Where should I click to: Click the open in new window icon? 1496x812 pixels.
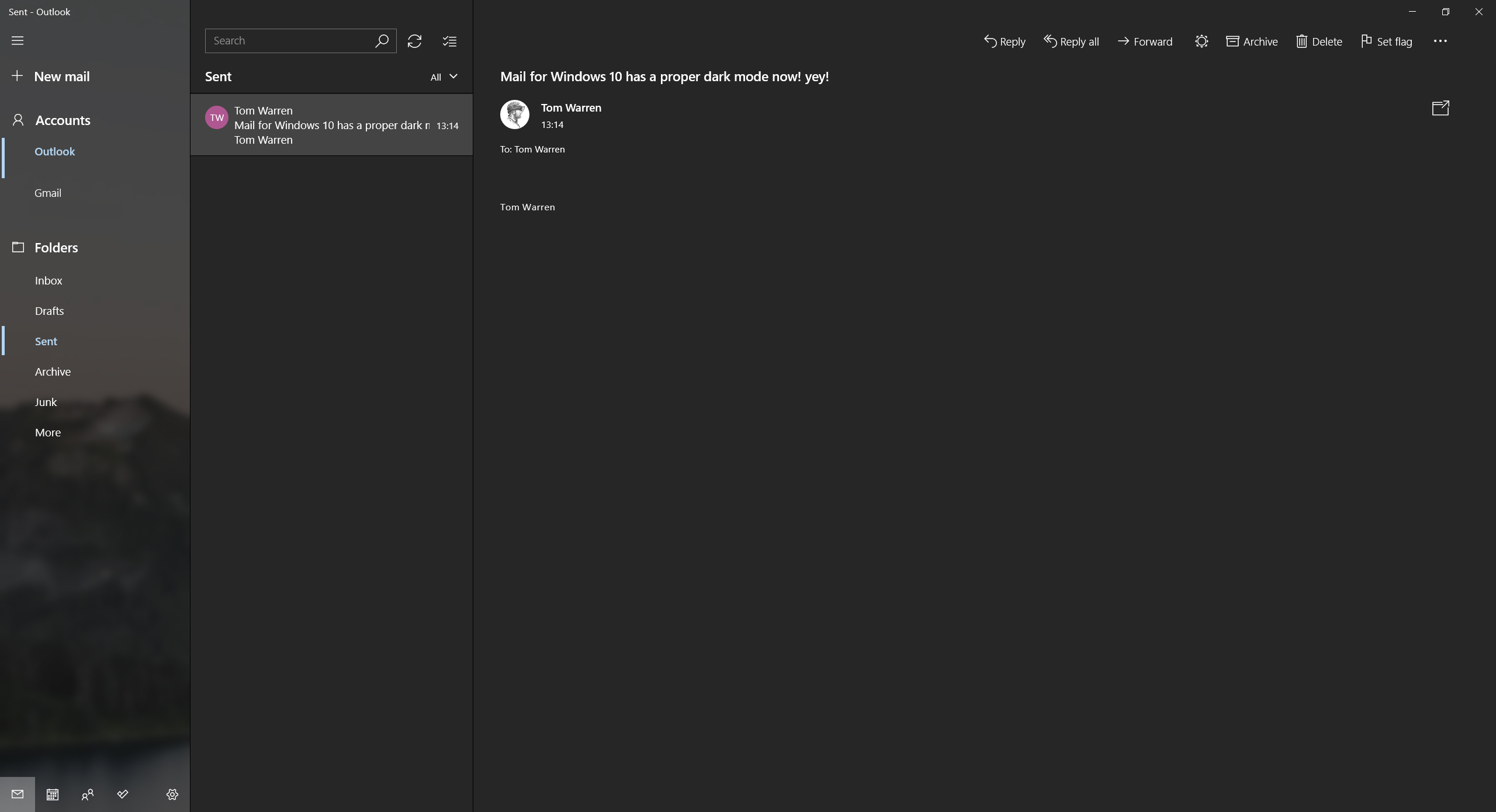point(1441,108)
